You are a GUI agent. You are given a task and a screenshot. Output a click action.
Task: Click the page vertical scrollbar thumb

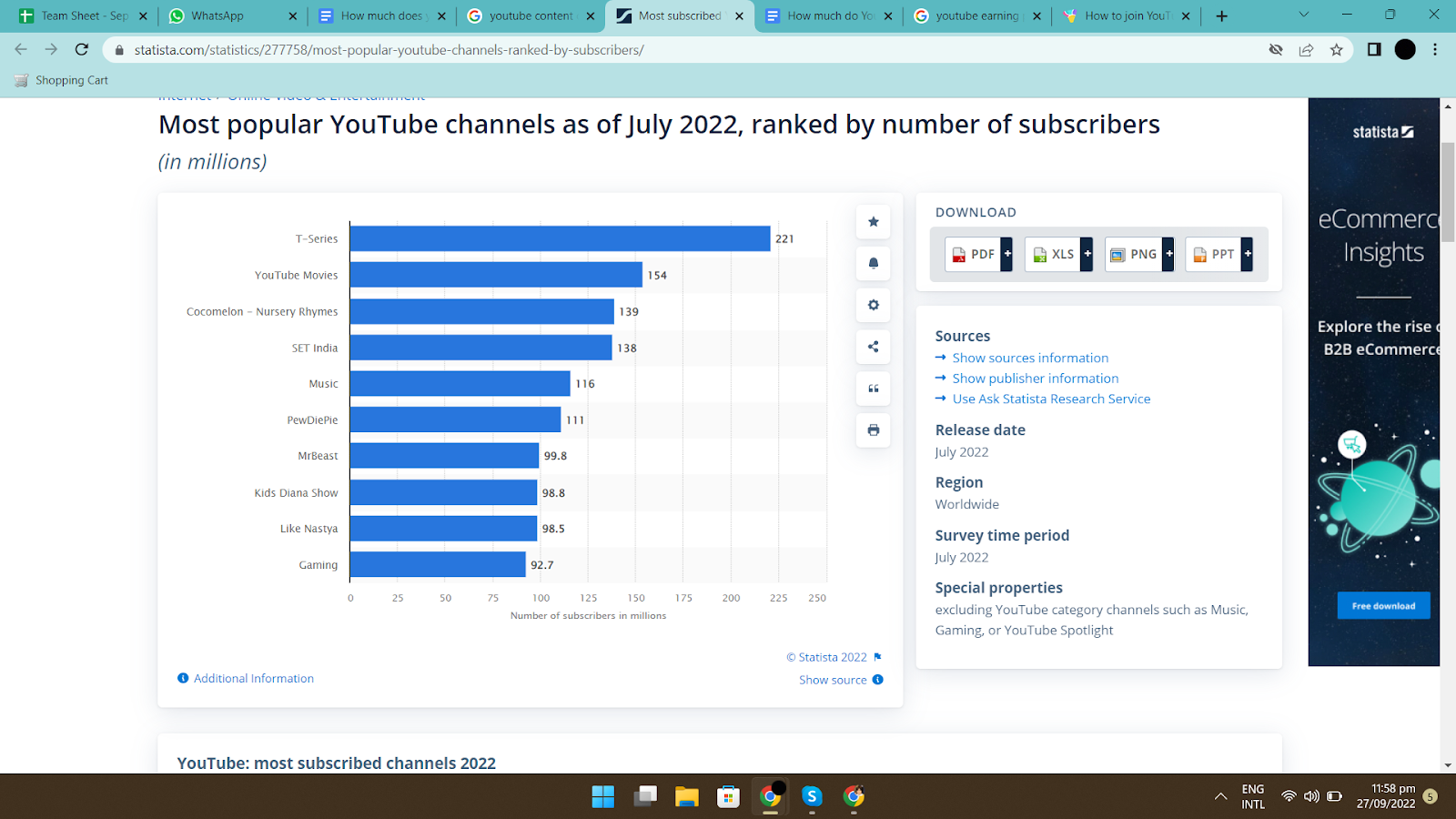coord(1448,193)
